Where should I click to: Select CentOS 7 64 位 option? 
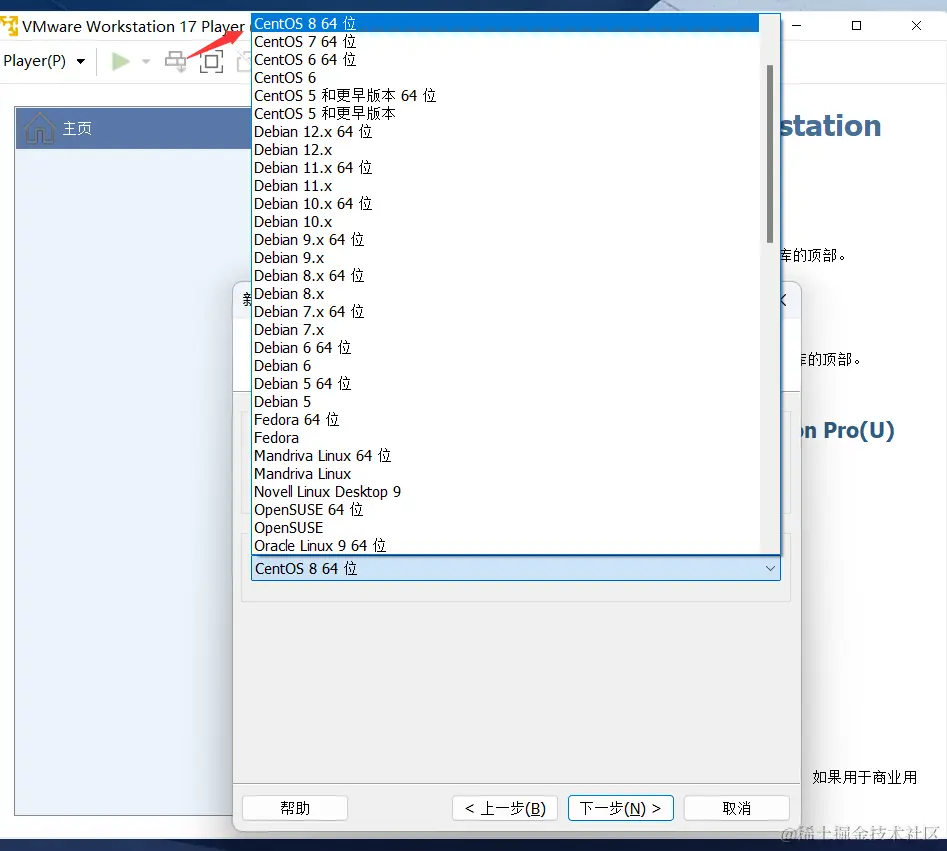tap(505, 42)
